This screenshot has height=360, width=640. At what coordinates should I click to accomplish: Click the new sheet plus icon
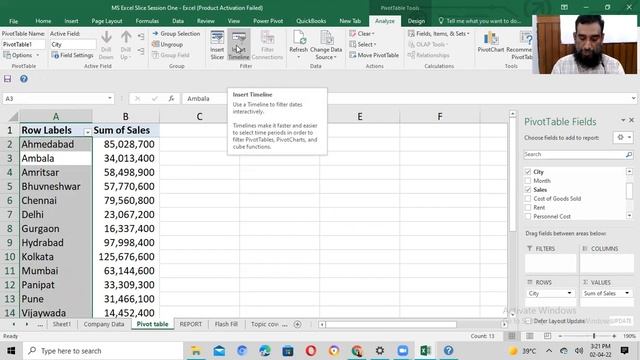(298, 324)
